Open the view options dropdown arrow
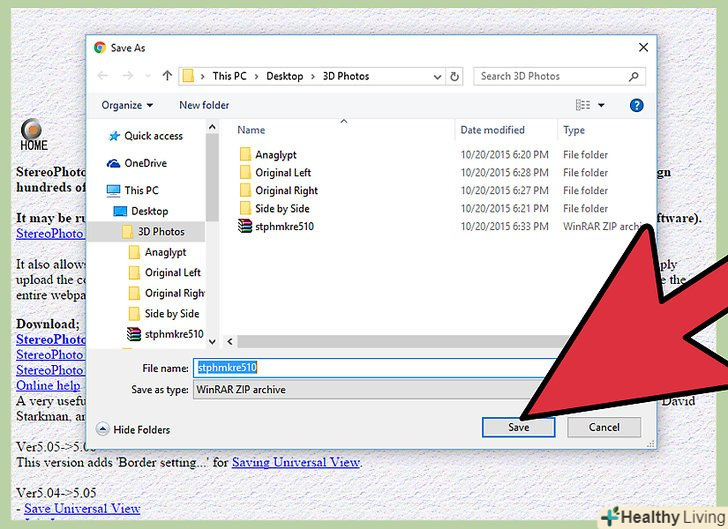 coord(601,105)
